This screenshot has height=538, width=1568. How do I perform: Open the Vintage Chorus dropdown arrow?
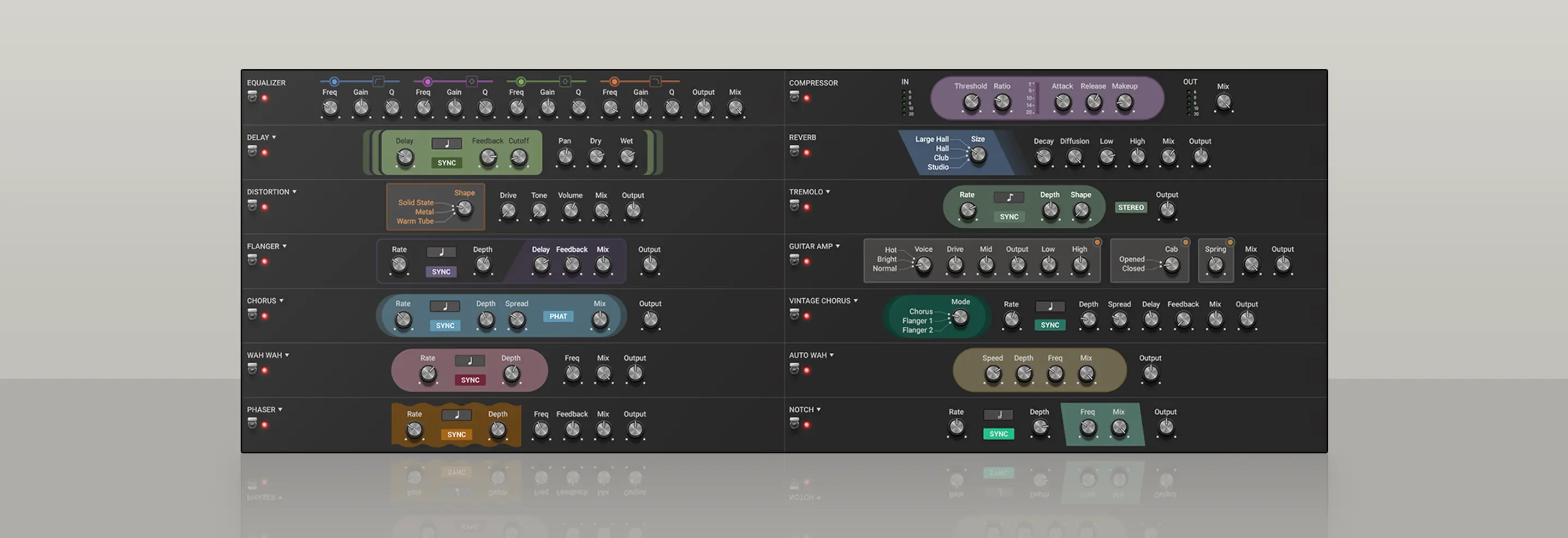[855, 300]
